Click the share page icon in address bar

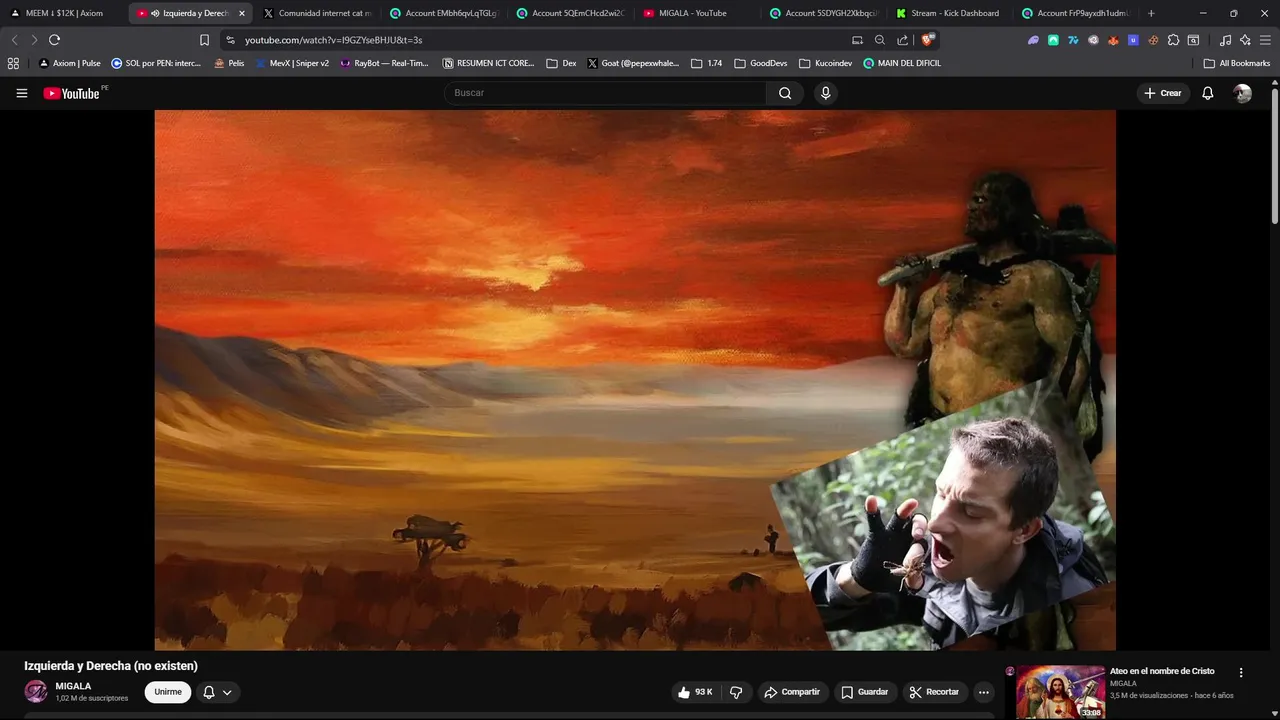coord(903,40)
